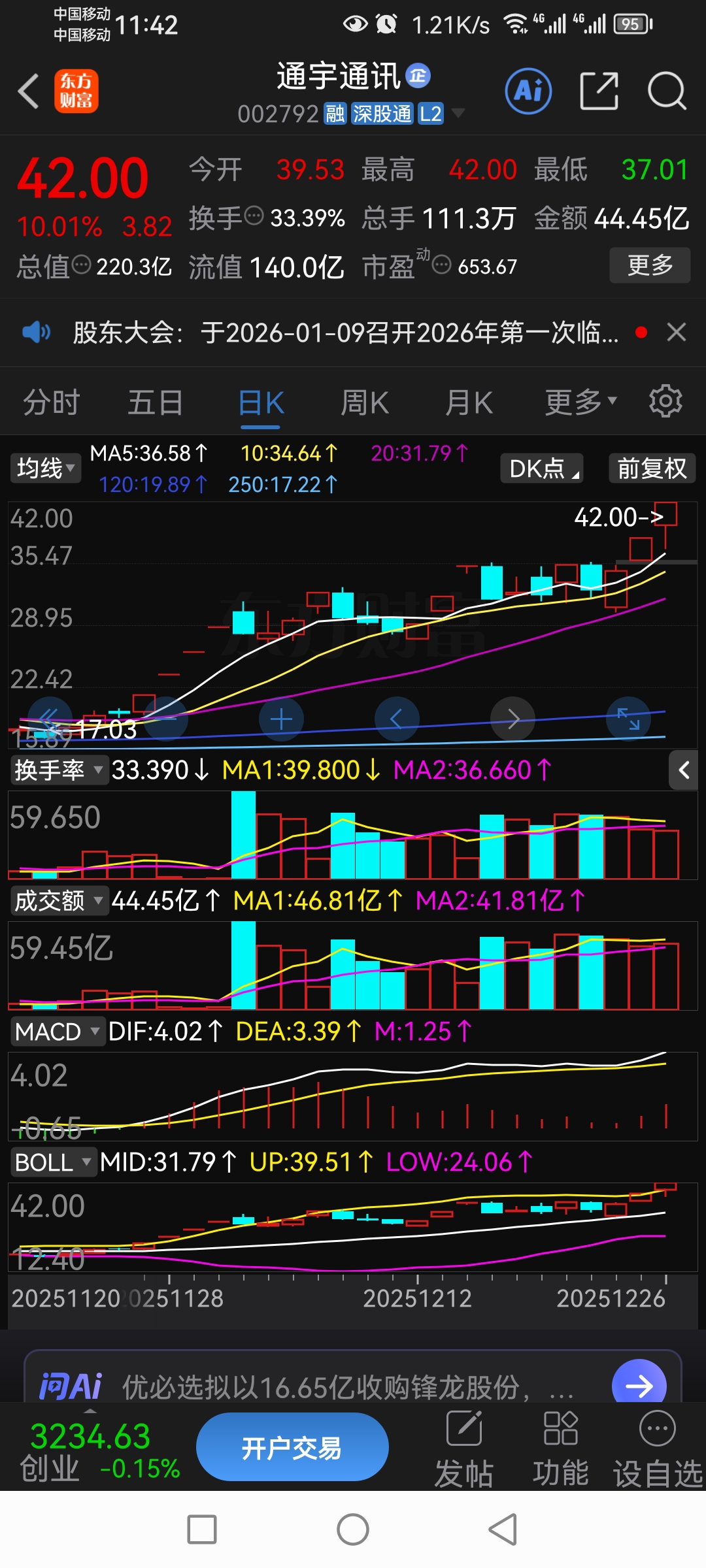Open the Ai assistant icon
706x1568 pixels.
point(528,91)
